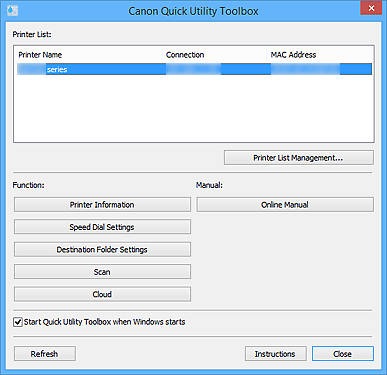The height and width of the screenshot is (375, 387).
Task: Open the Online Manual
Action: [x=285, y=205]
